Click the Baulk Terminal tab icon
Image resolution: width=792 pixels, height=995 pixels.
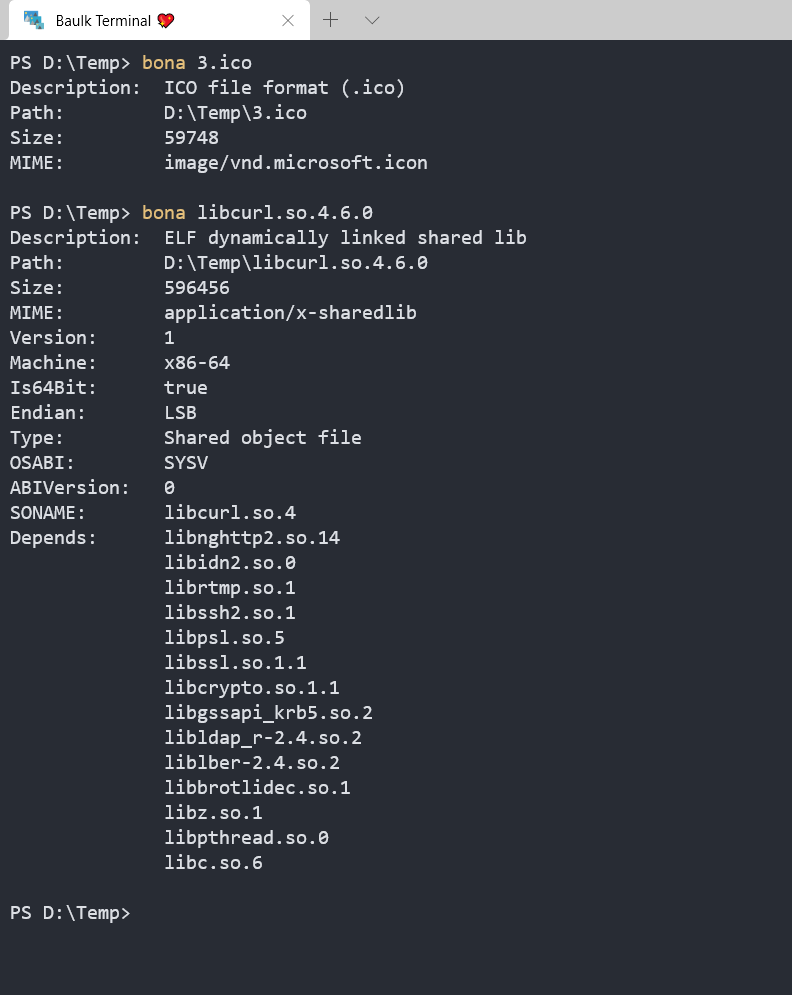34,20
